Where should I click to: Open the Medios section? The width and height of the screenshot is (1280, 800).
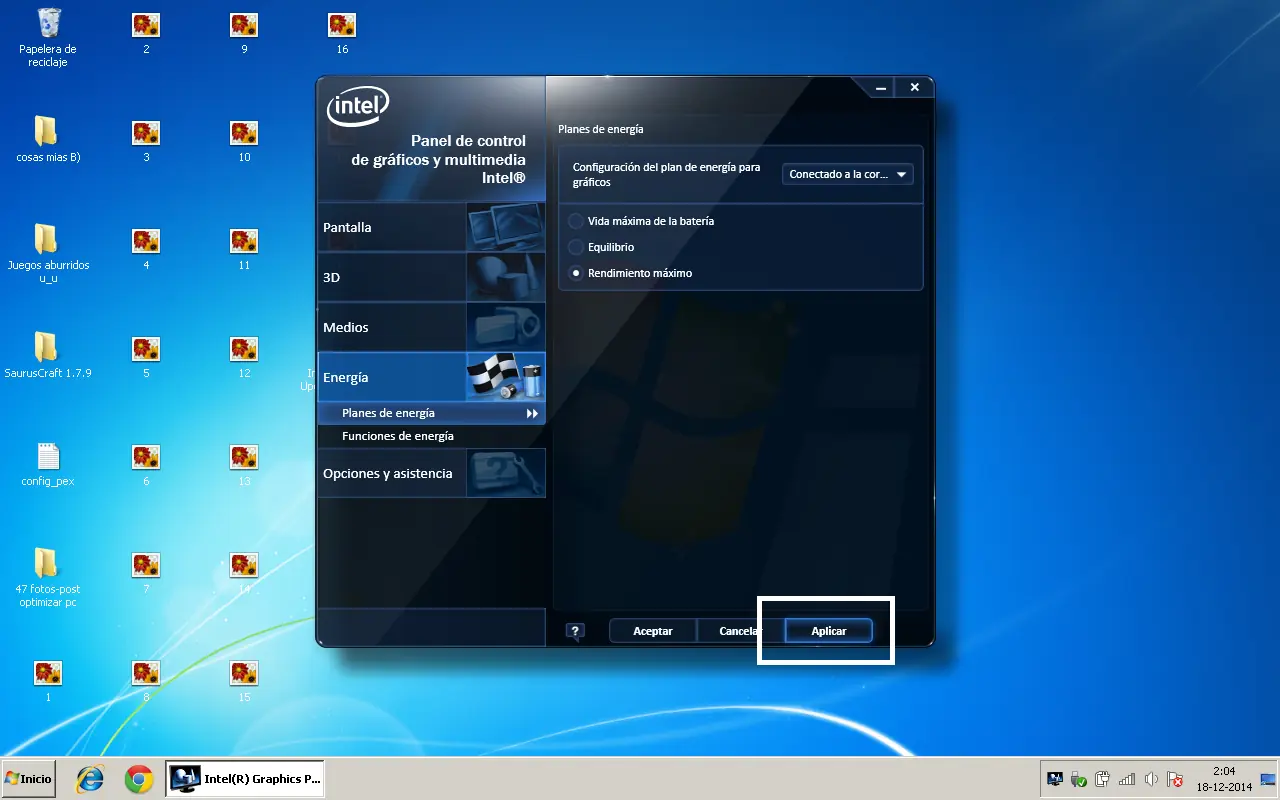click(431, 327)
